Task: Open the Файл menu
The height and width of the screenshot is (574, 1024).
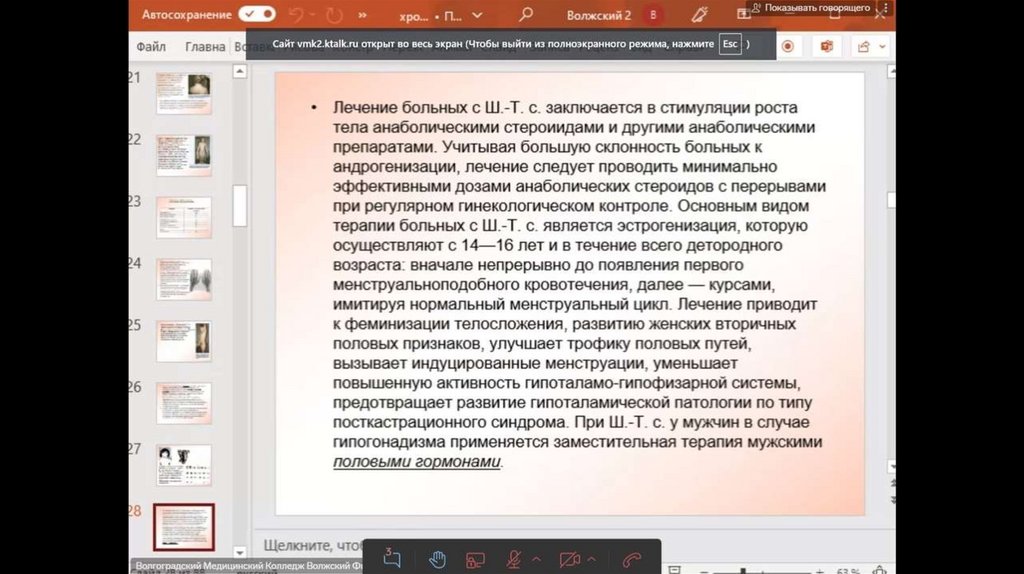Action: pyautogui.click(x=151, y=47)
